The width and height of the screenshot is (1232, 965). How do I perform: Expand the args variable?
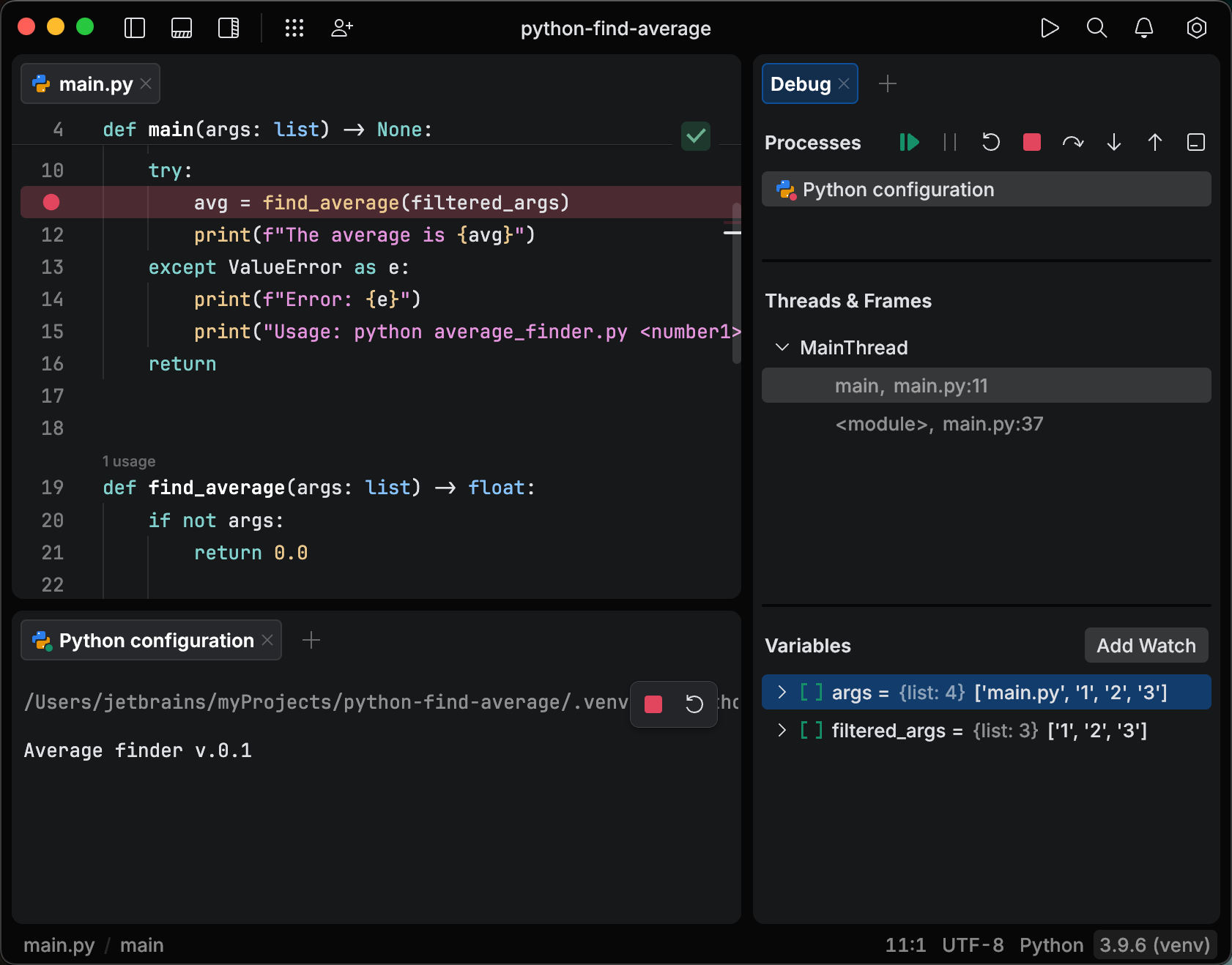point(782,692)
